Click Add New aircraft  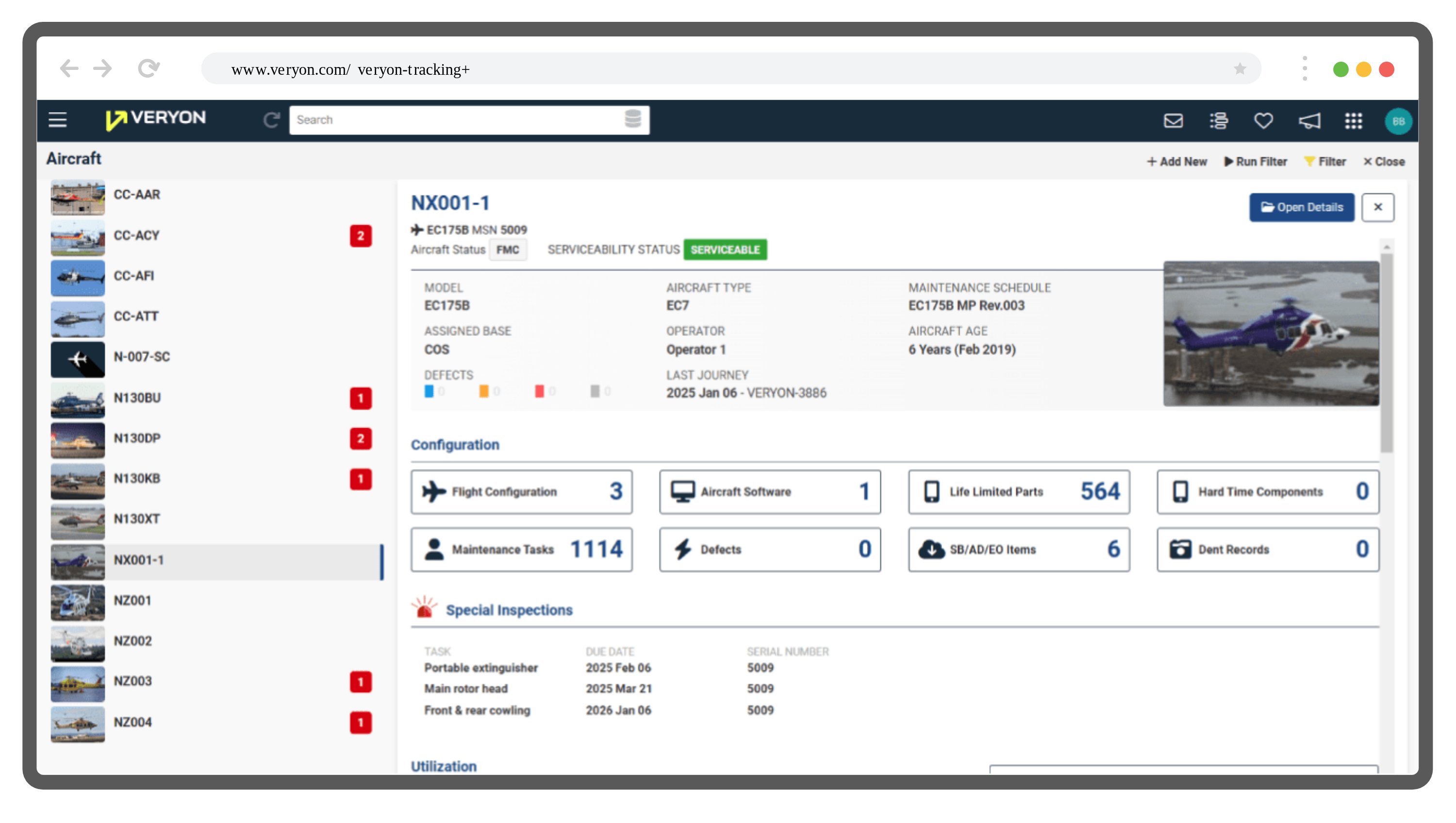click(x=1177, y=162)
